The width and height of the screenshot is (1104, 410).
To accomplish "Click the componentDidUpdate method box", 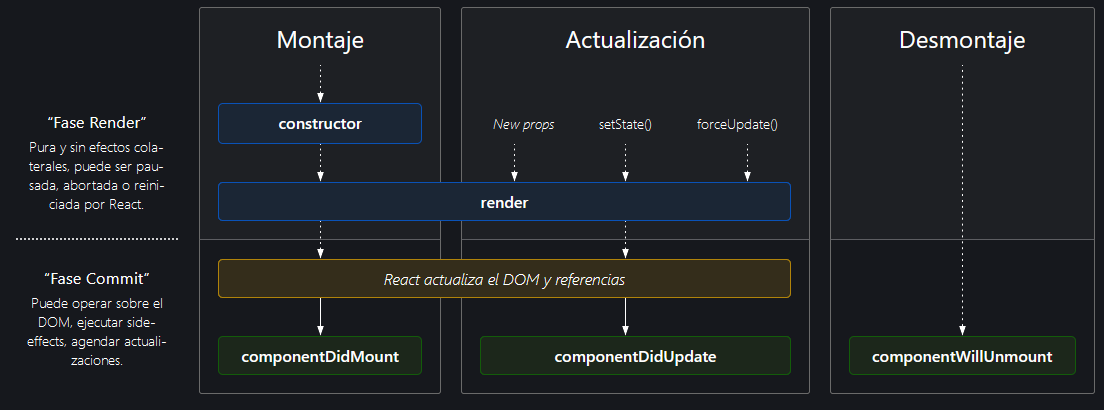I will pos(635,356).
